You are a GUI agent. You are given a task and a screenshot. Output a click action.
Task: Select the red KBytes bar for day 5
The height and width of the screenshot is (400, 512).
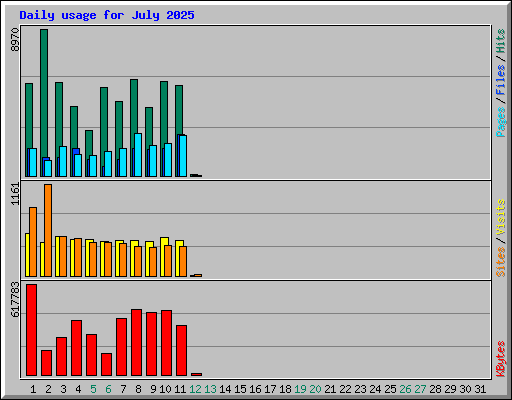point(92,355)
